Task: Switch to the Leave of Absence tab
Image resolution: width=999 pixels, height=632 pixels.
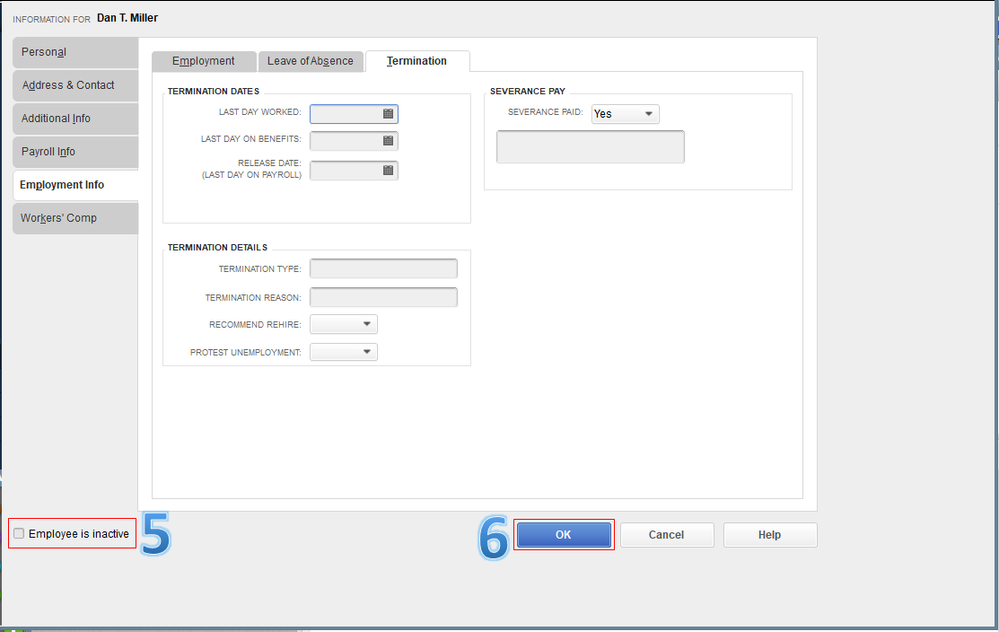Action: tap(310, 61)
